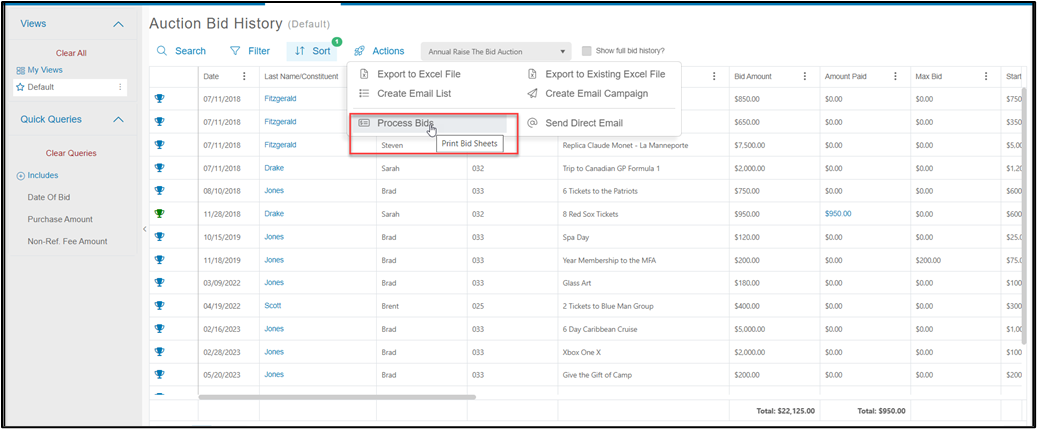
Task: Click the Clear All link
Action: pyautogui.click(x=71, y=53)
